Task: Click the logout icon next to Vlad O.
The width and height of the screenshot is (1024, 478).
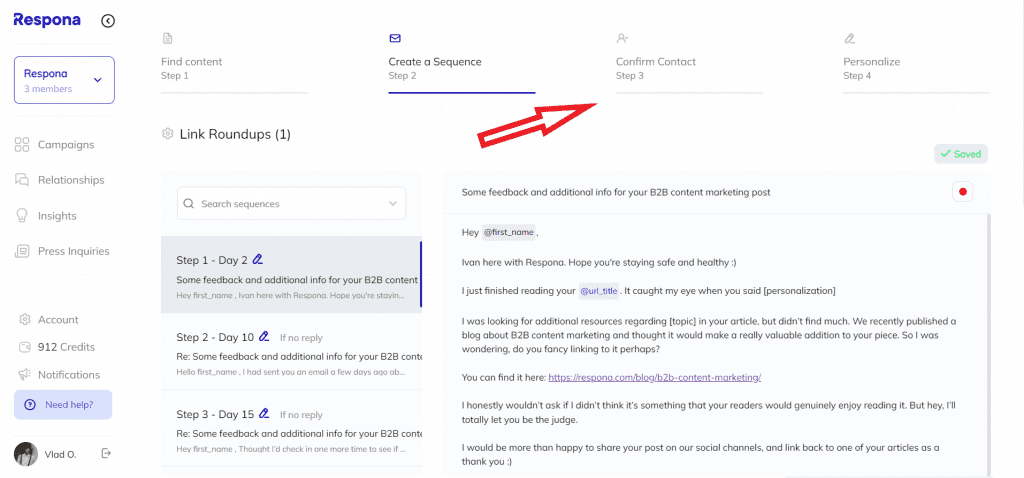Action: click(106, 453)
